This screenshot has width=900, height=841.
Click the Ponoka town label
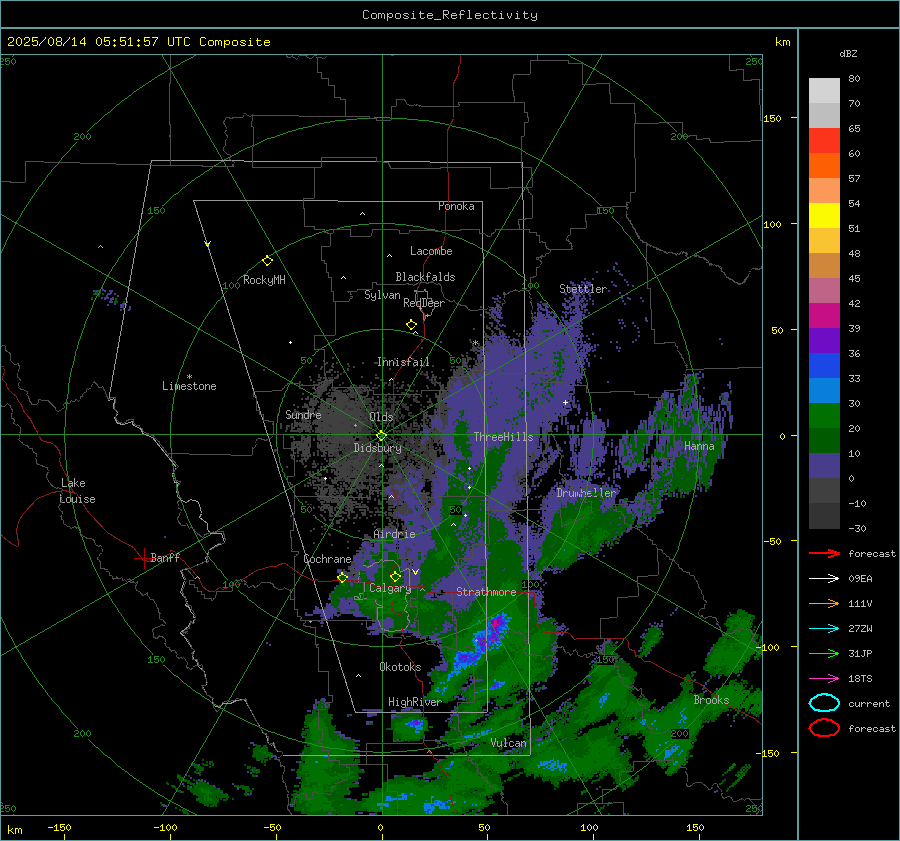coord(456,206)
